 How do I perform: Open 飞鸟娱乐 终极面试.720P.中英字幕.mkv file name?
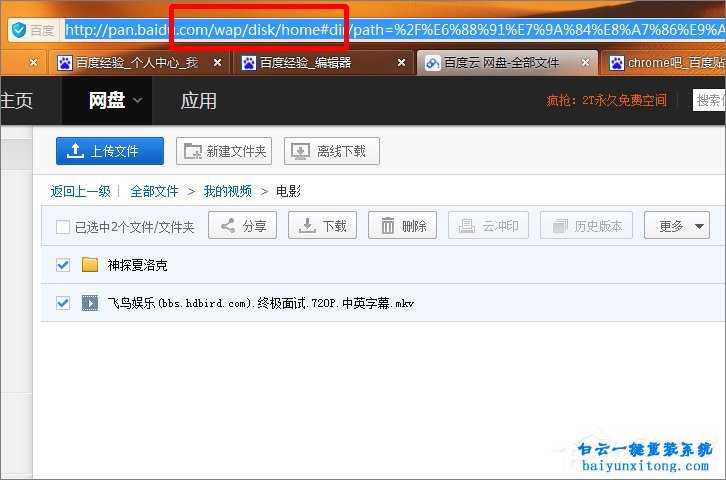pyautogui.click(x=261, y=303)
